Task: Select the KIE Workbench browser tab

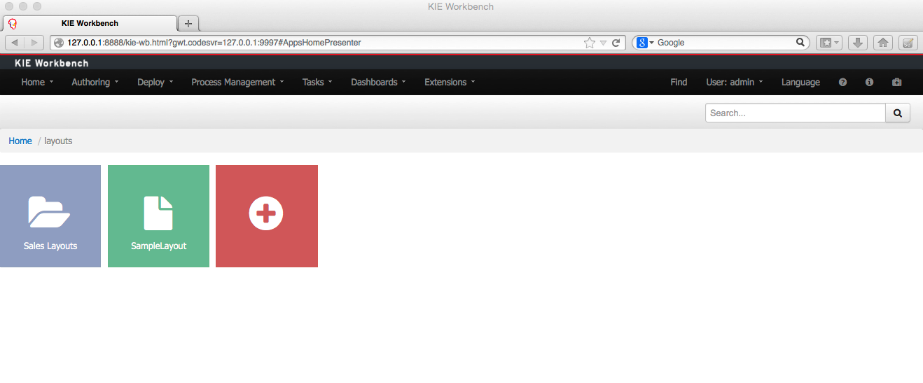Action: pyautogui.click(x=90, y=24)
